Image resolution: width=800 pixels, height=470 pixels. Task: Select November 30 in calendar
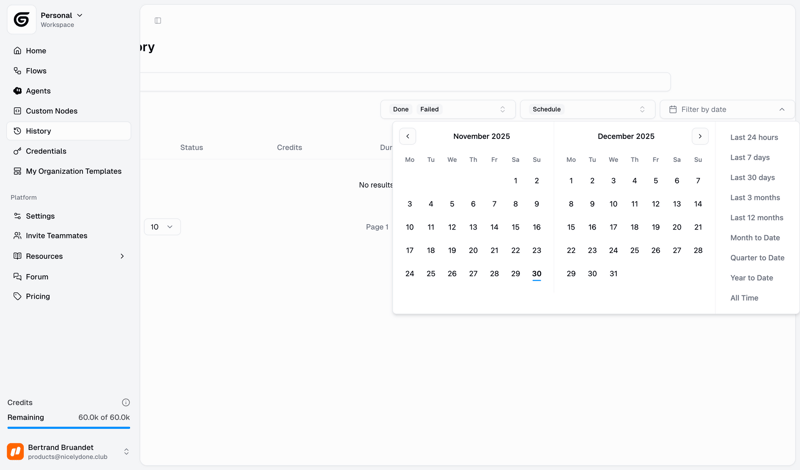[x=537, y=274]
